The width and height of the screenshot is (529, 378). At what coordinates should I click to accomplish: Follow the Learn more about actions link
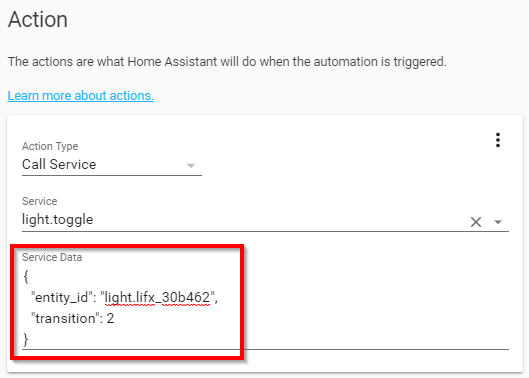81,96
